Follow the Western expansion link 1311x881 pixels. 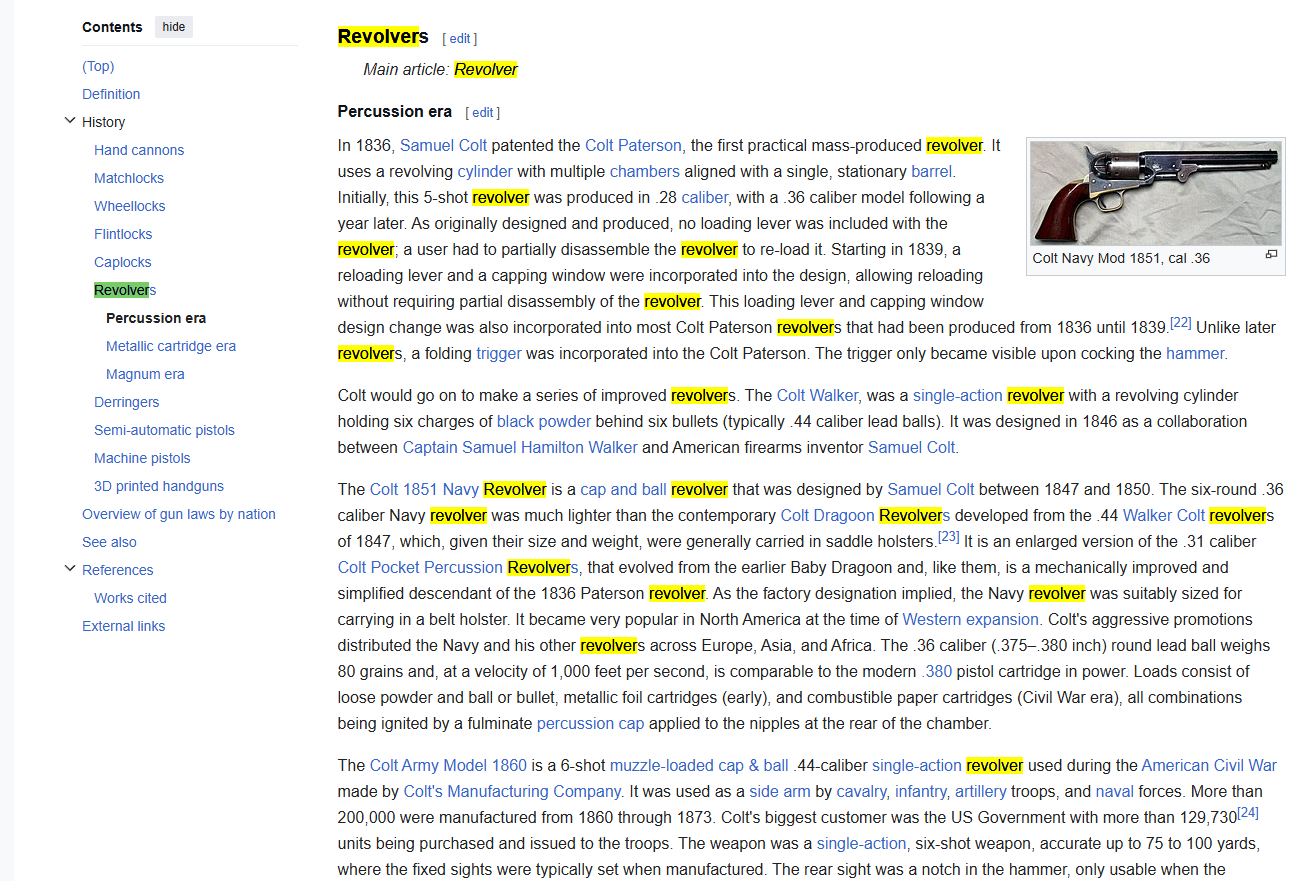[x=971, y=619]
